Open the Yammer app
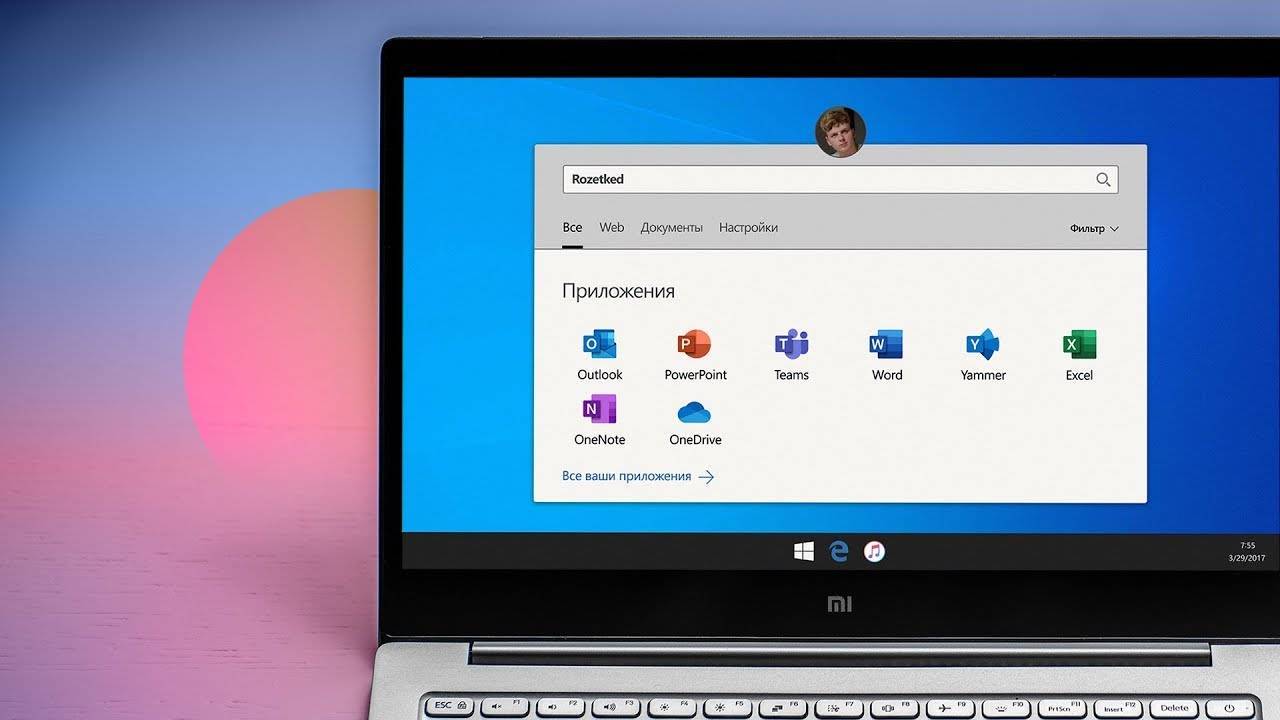 point(983,355)
